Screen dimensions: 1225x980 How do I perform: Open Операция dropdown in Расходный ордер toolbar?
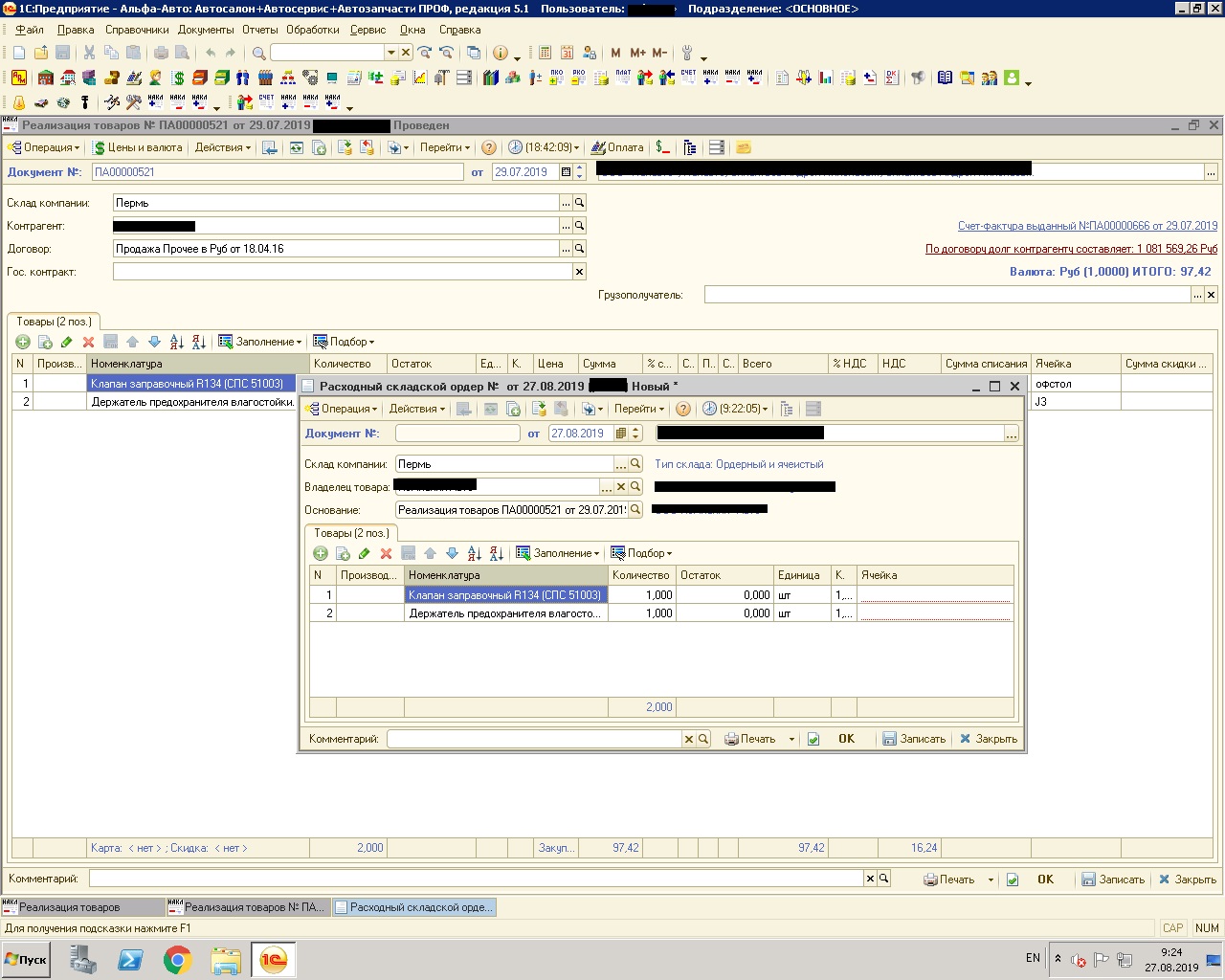tap(342, 409)
